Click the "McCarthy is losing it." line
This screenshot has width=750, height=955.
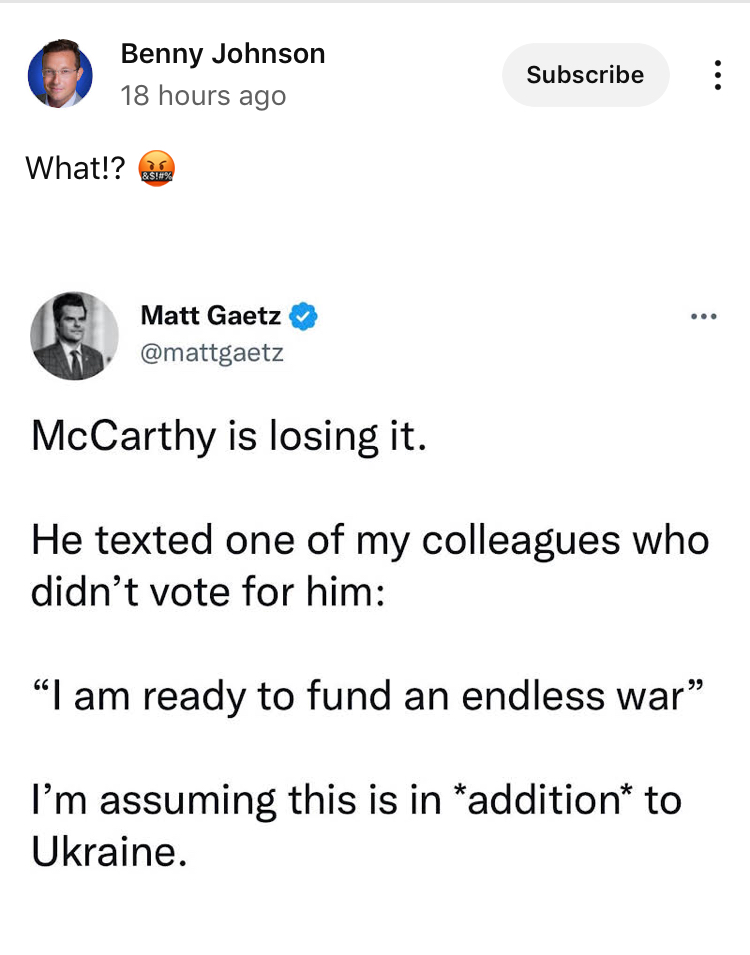[230, 437]
